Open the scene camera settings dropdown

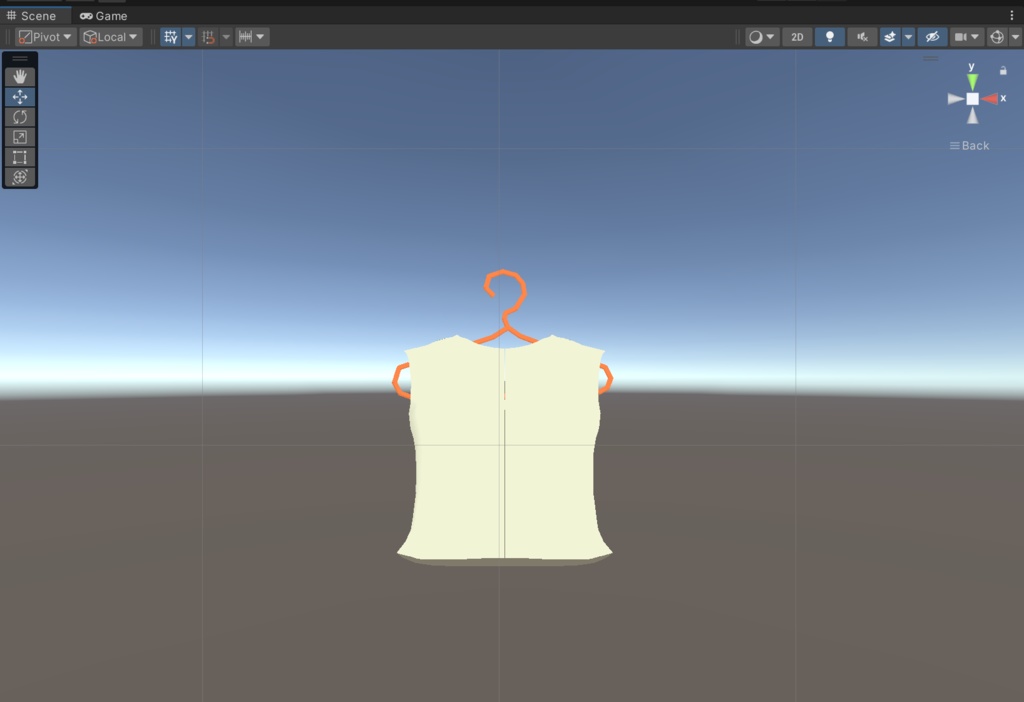967,37
